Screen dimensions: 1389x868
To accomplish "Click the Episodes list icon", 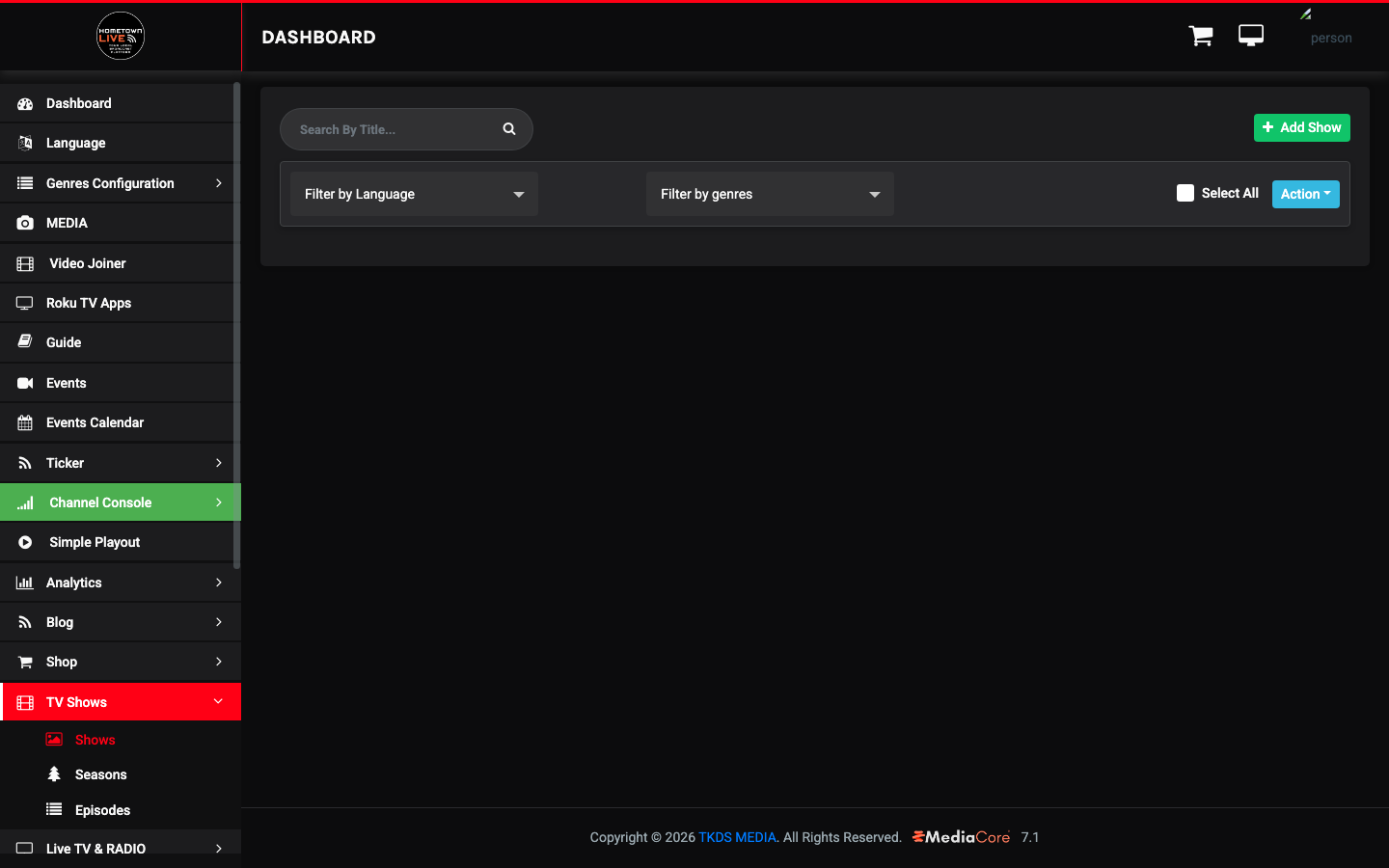I will point(54,809).
